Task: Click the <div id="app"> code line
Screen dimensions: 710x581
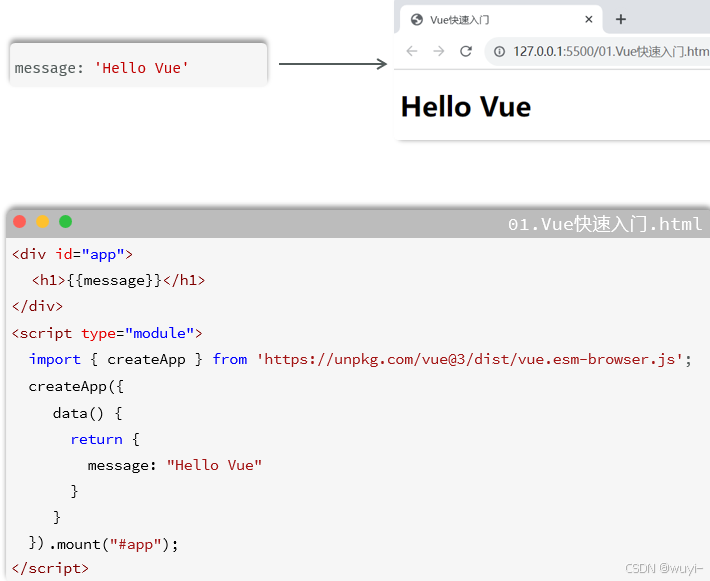Action: [x=72, y=254]
